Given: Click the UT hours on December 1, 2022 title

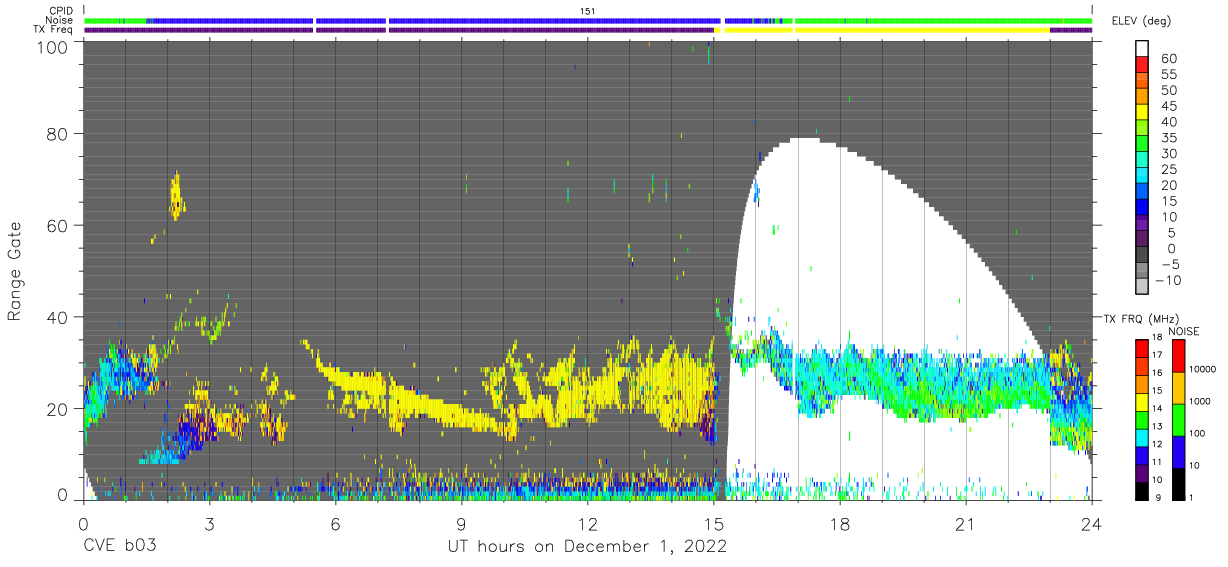Looking at the screenshot, I should coord(586,548).
